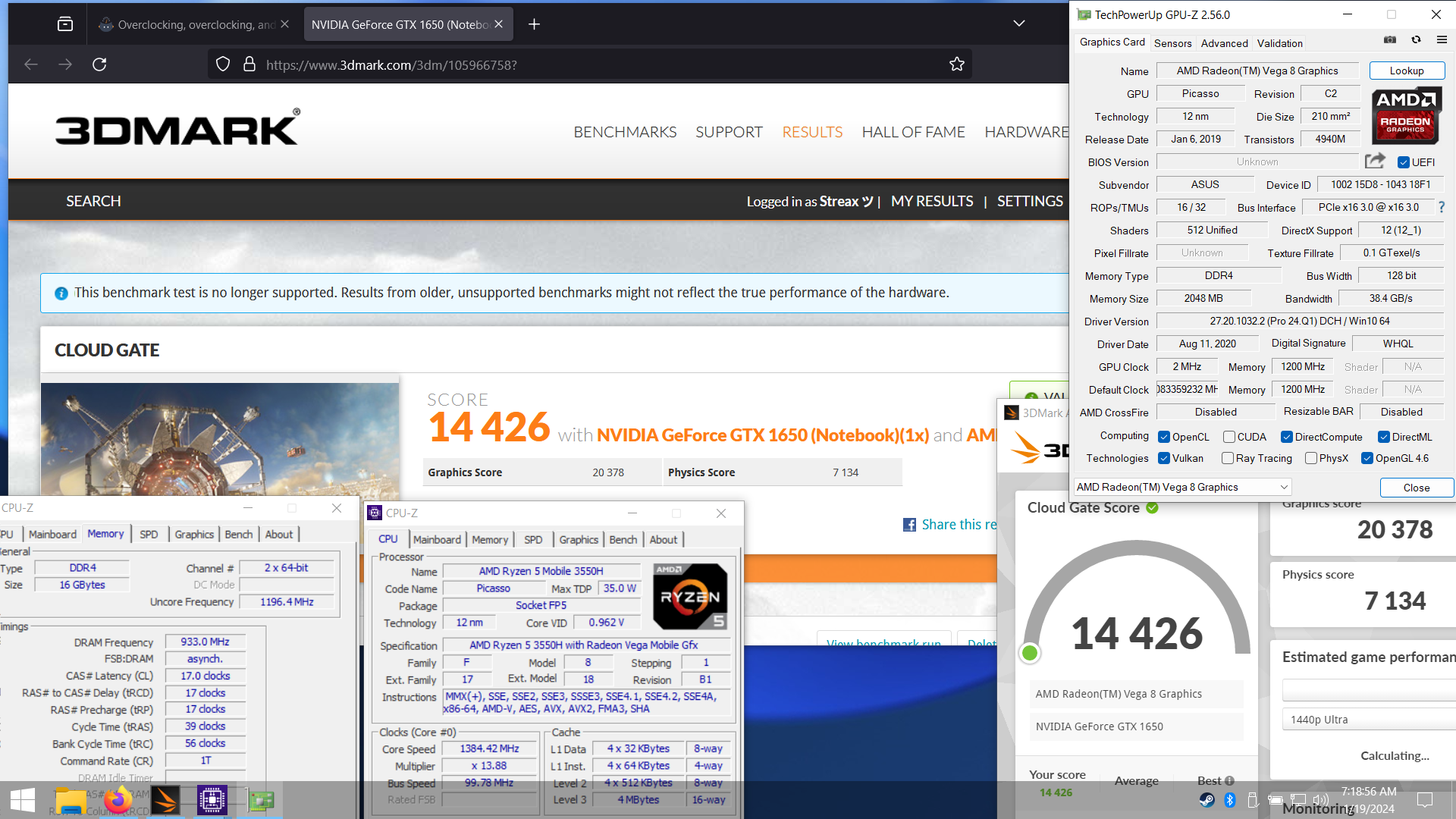Click the GPU Name field in GPU-Z

coord(1257,71)
